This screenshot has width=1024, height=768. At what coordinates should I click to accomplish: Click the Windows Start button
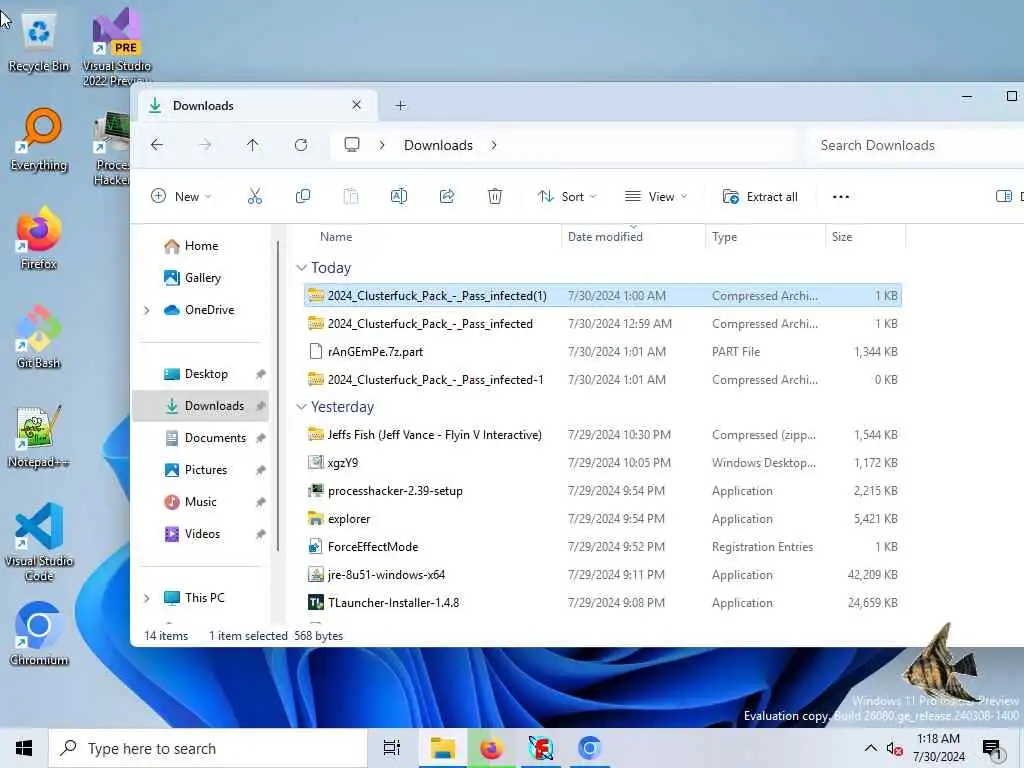(24, 748)
